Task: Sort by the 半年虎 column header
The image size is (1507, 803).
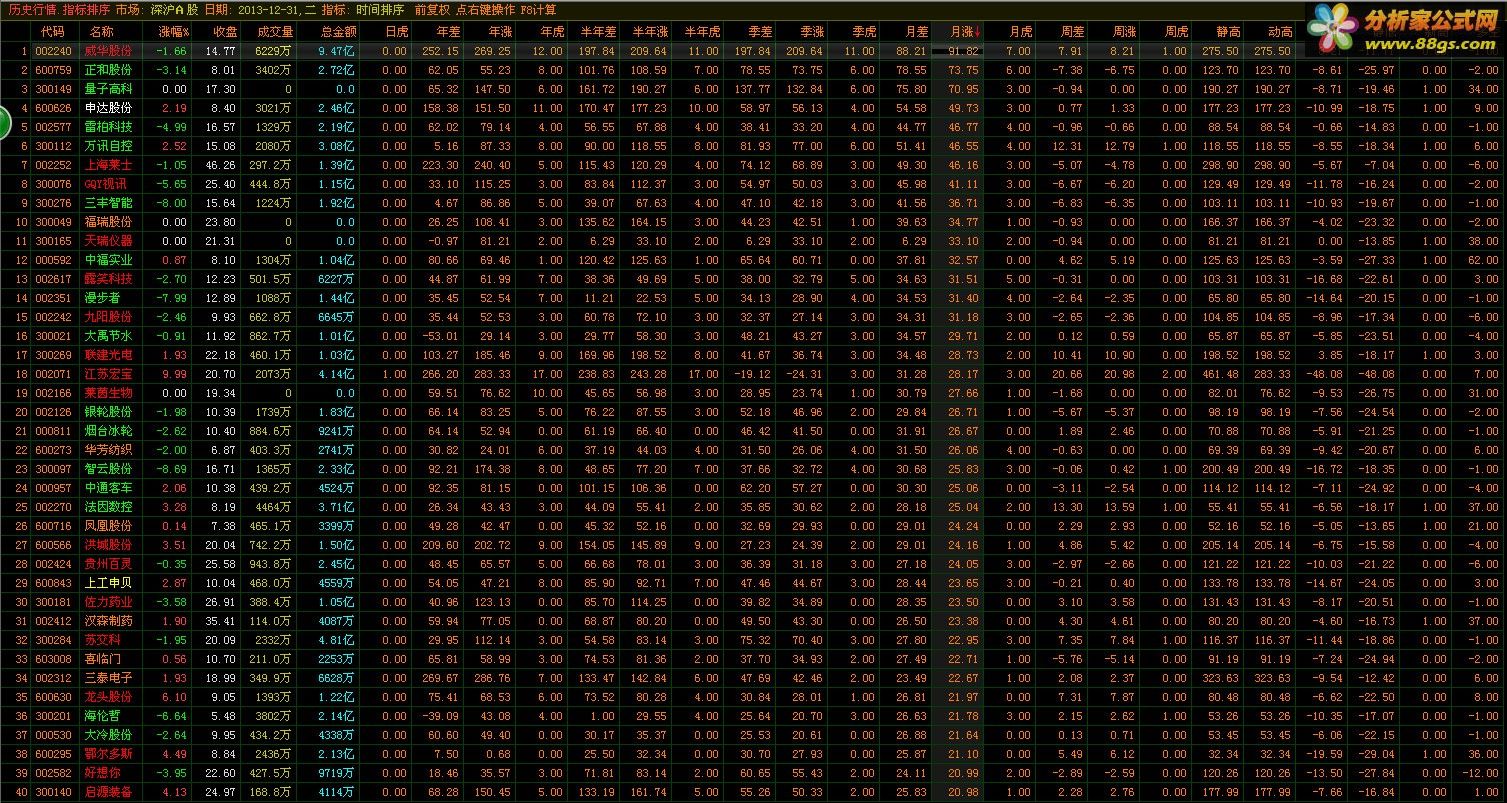Action: (702, 32)
